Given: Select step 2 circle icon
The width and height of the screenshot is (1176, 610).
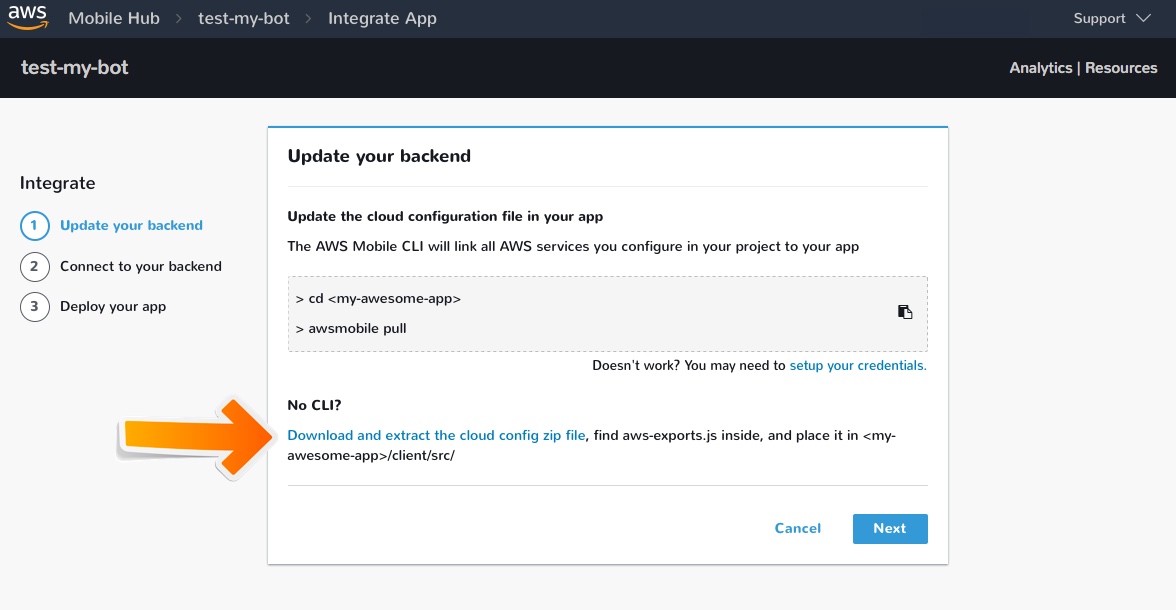Looking at the screenshot, I should pos(34,266).
